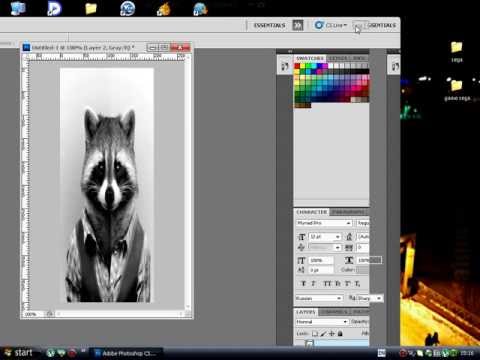This screenshot has height=360, width=480.
Task: Click the status bar icon beside zoom field
Action: [49, 314]
